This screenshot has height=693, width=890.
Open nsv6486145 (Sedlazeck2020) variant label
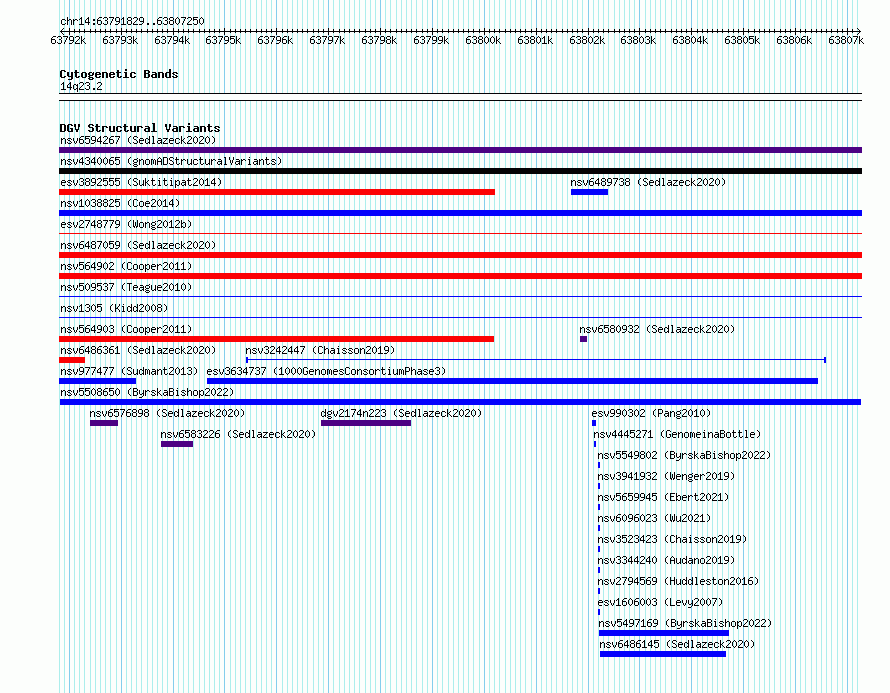677,644
